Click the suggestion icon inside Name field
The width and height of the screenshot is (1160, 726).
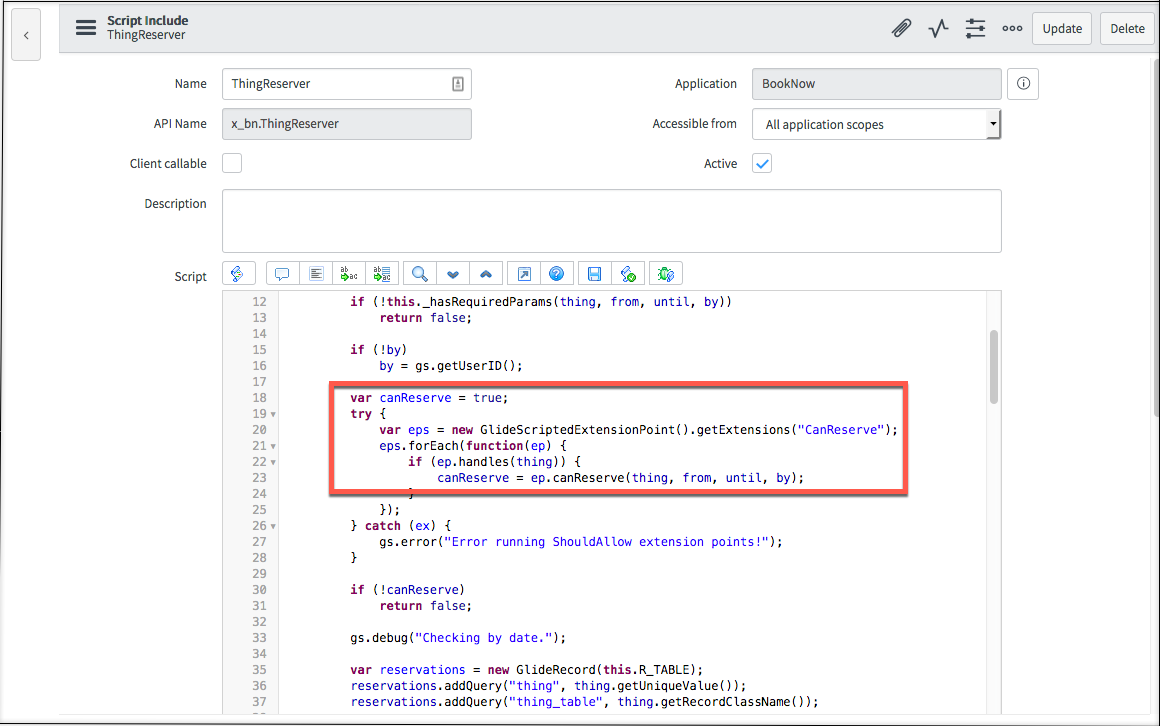tap(458, 84)
